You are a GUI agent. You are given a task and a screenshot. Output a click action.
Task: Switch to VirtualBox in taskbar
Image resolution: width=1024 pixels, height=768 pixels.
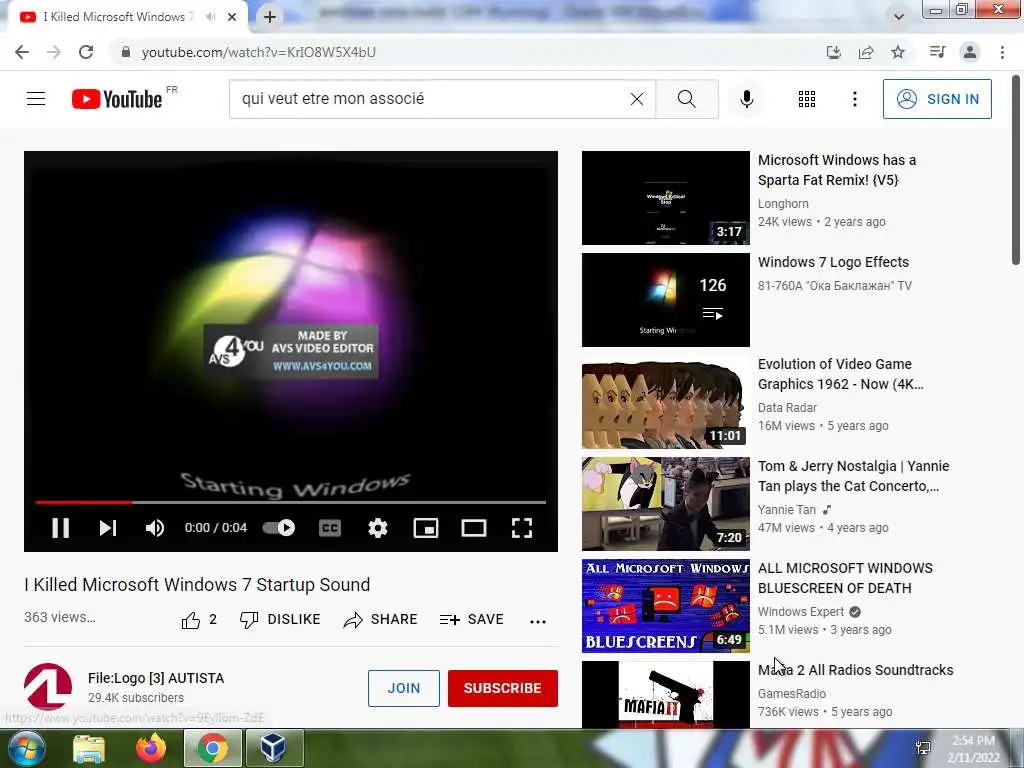(x=274, y=748)
